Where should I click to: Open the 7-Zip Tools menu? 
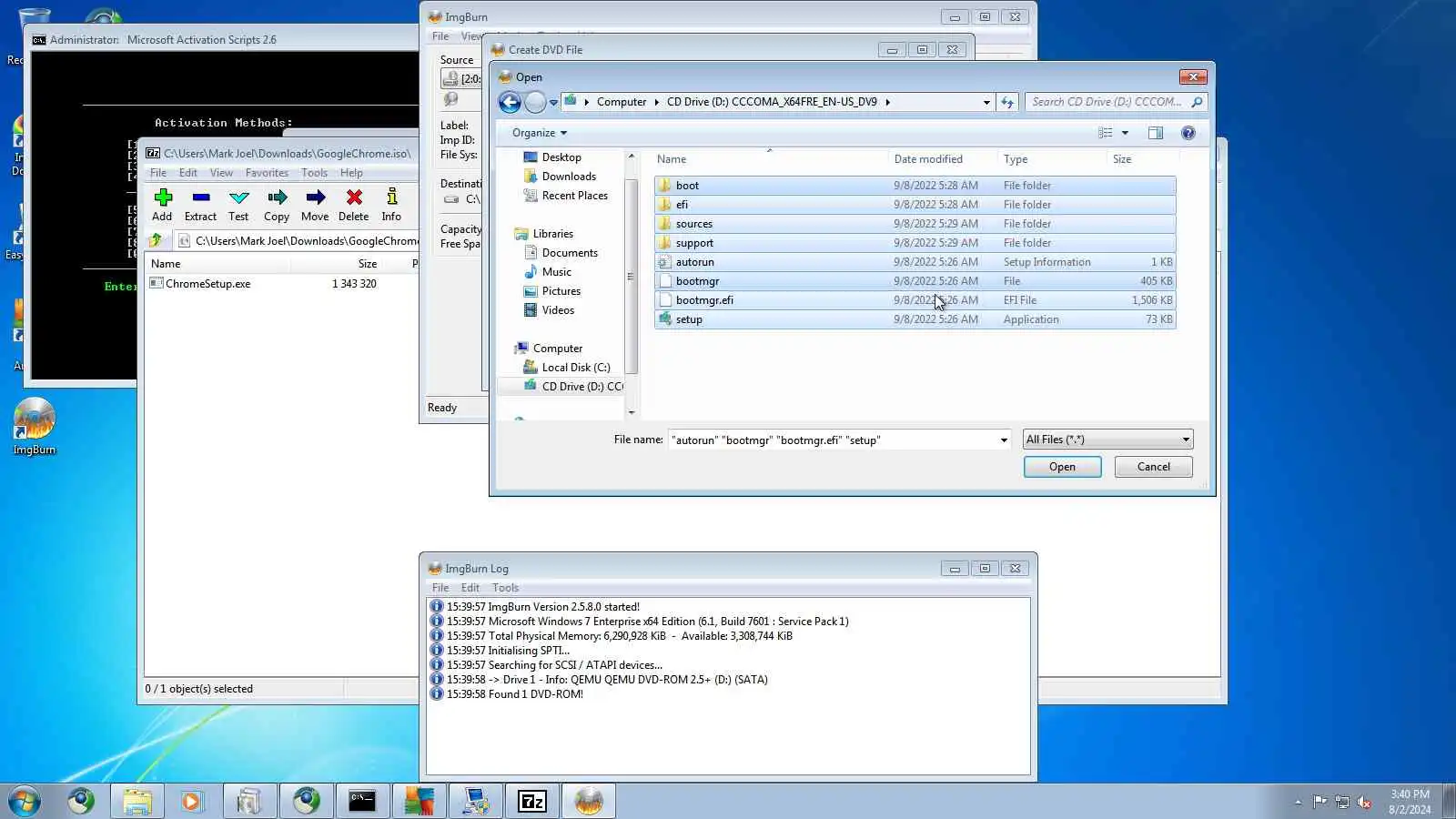[314, 173]
